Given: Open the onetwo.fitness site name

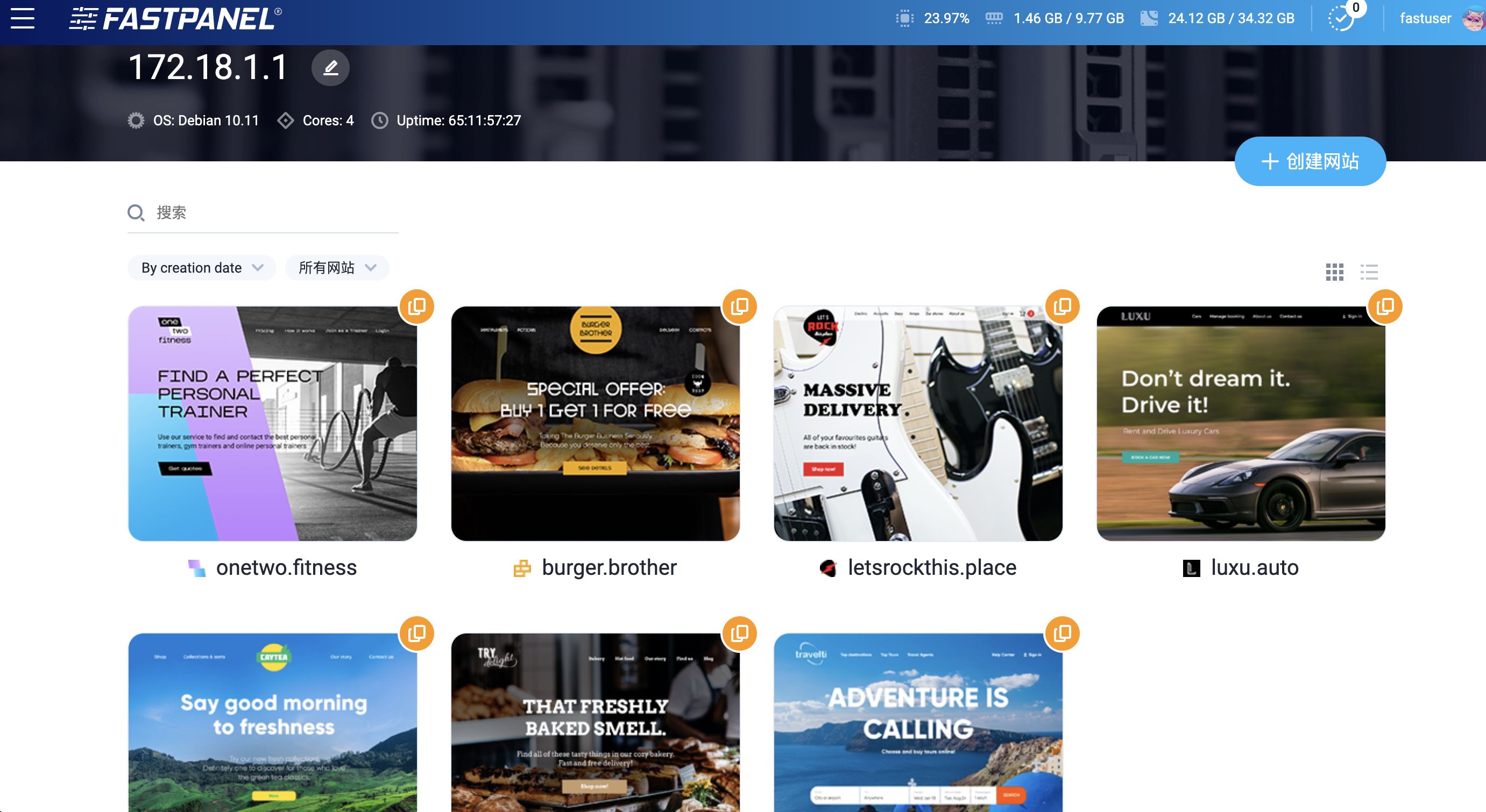Looking at the screenshot, I should [286, 568].
